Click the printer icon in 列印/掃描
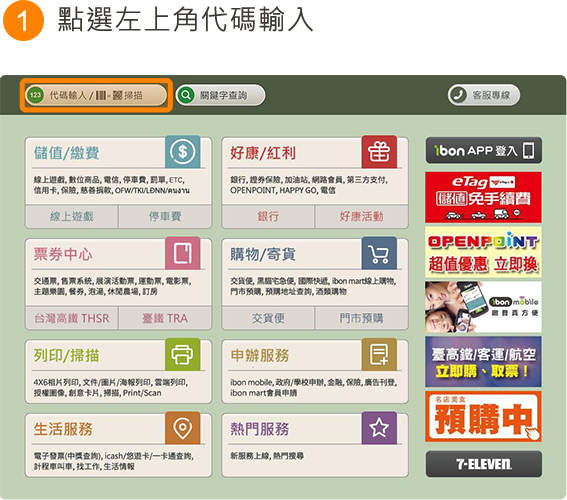 [x=183, y=354]
